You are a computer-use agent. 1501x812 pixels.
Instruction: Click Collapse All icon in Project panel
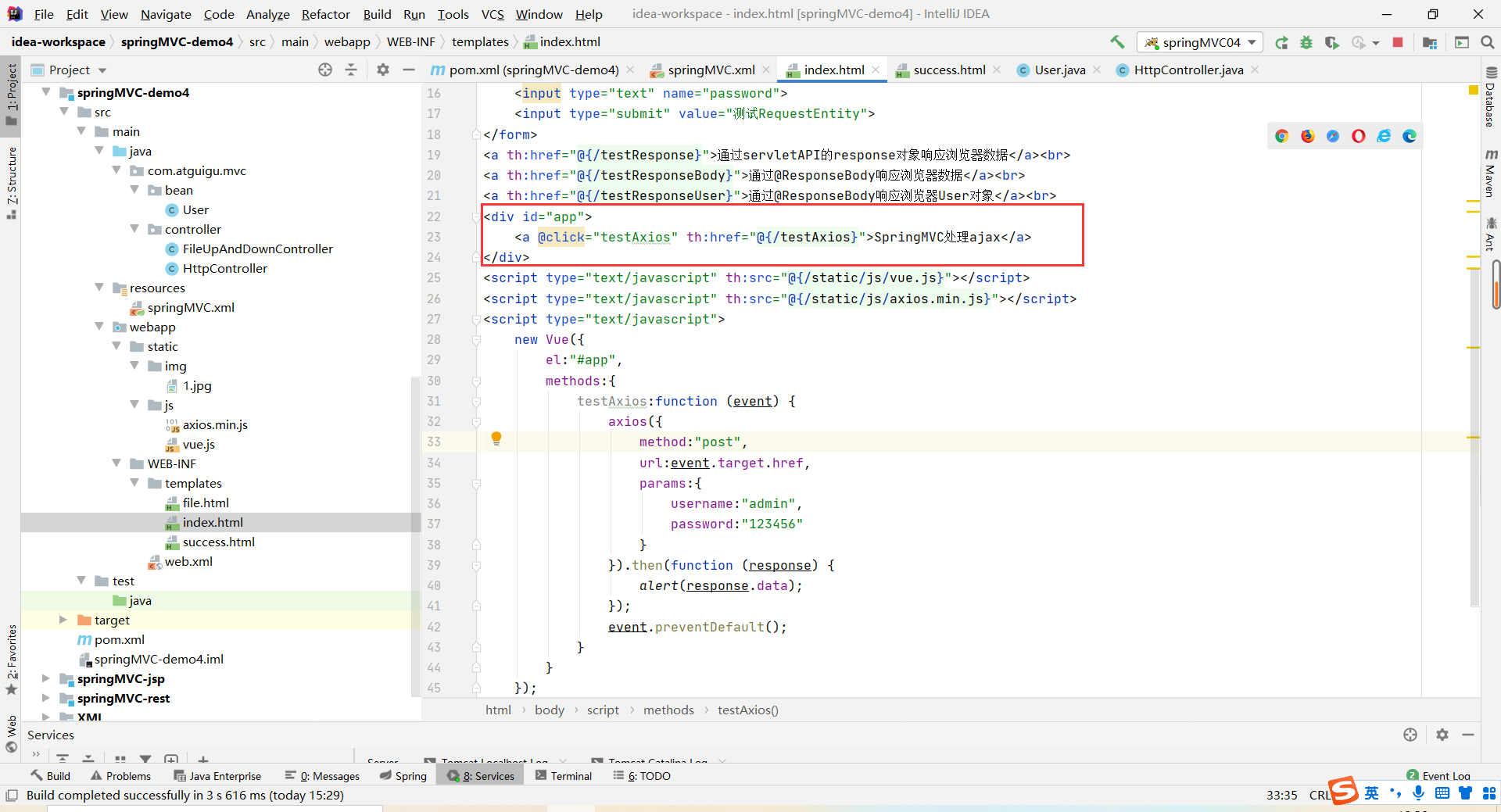(351, 70)
